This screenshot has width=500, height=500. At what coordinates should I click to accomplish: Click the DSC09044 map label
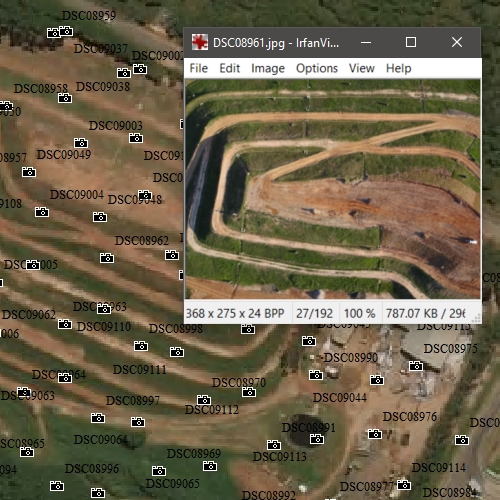(x=340, y=397)
